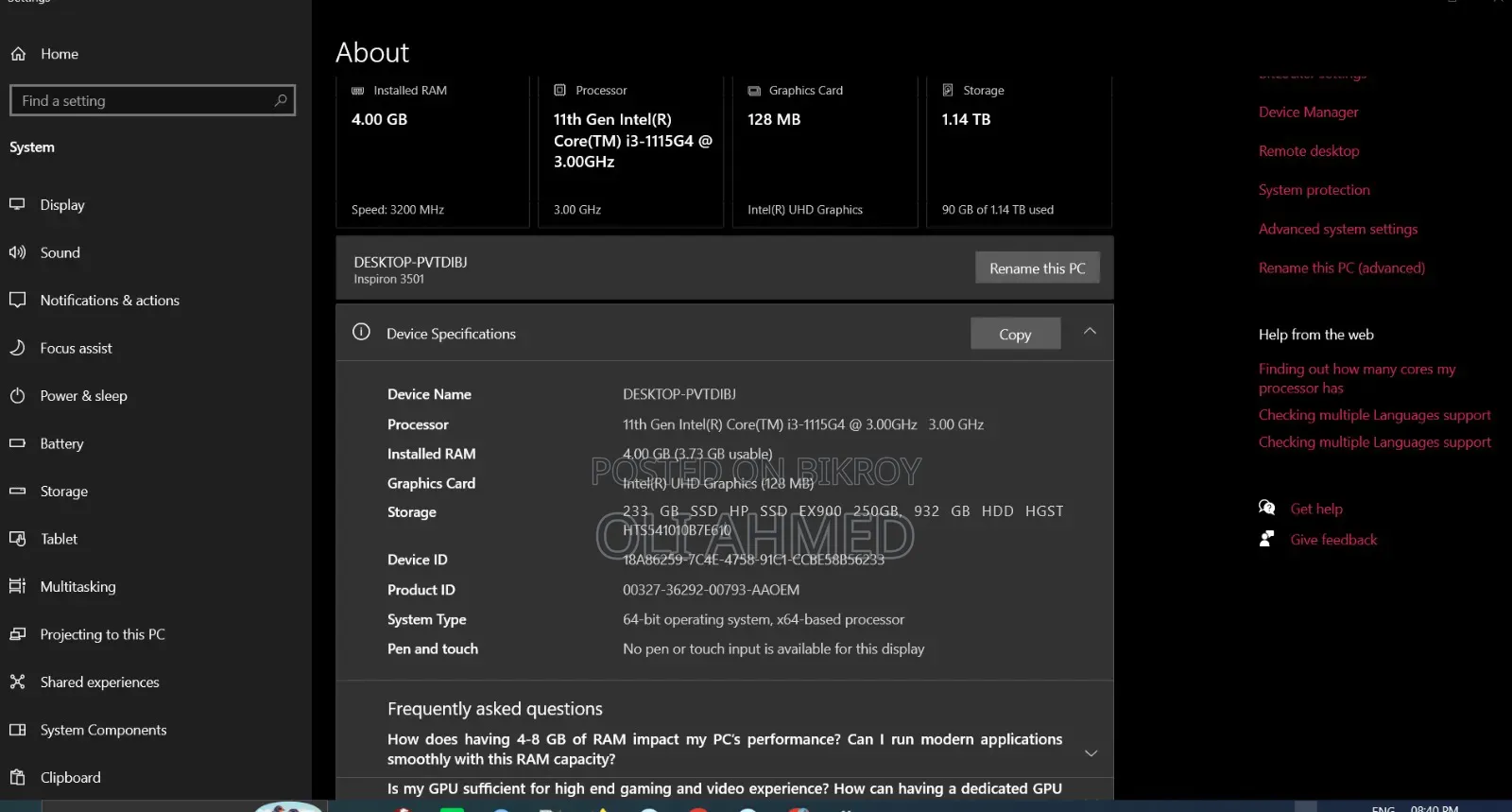Select the Device ID value text
1512x812 pixels.
753,560
